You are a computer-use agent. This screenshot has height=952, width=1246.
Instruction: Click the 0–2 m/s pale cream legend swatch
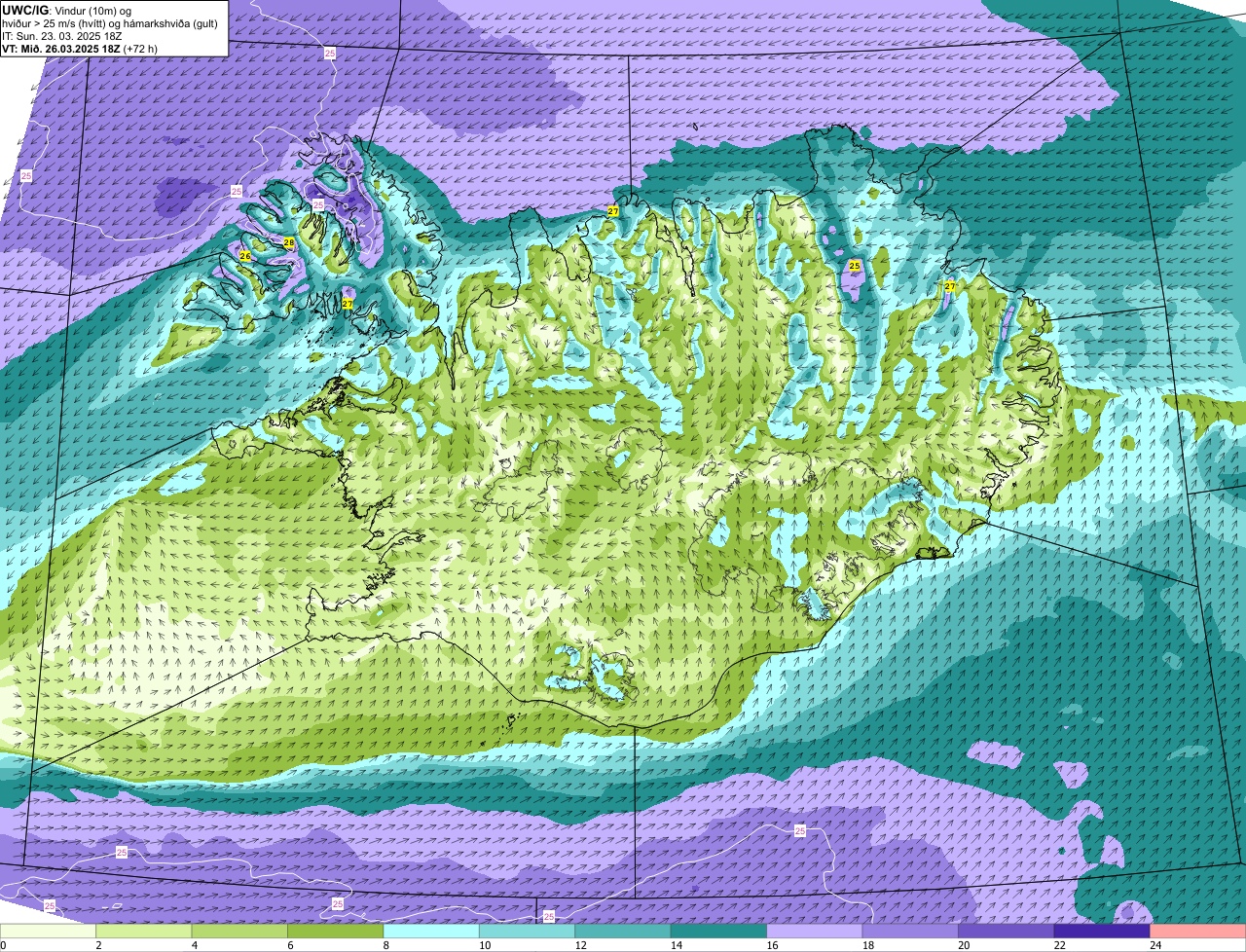click(x=49, y=931)
